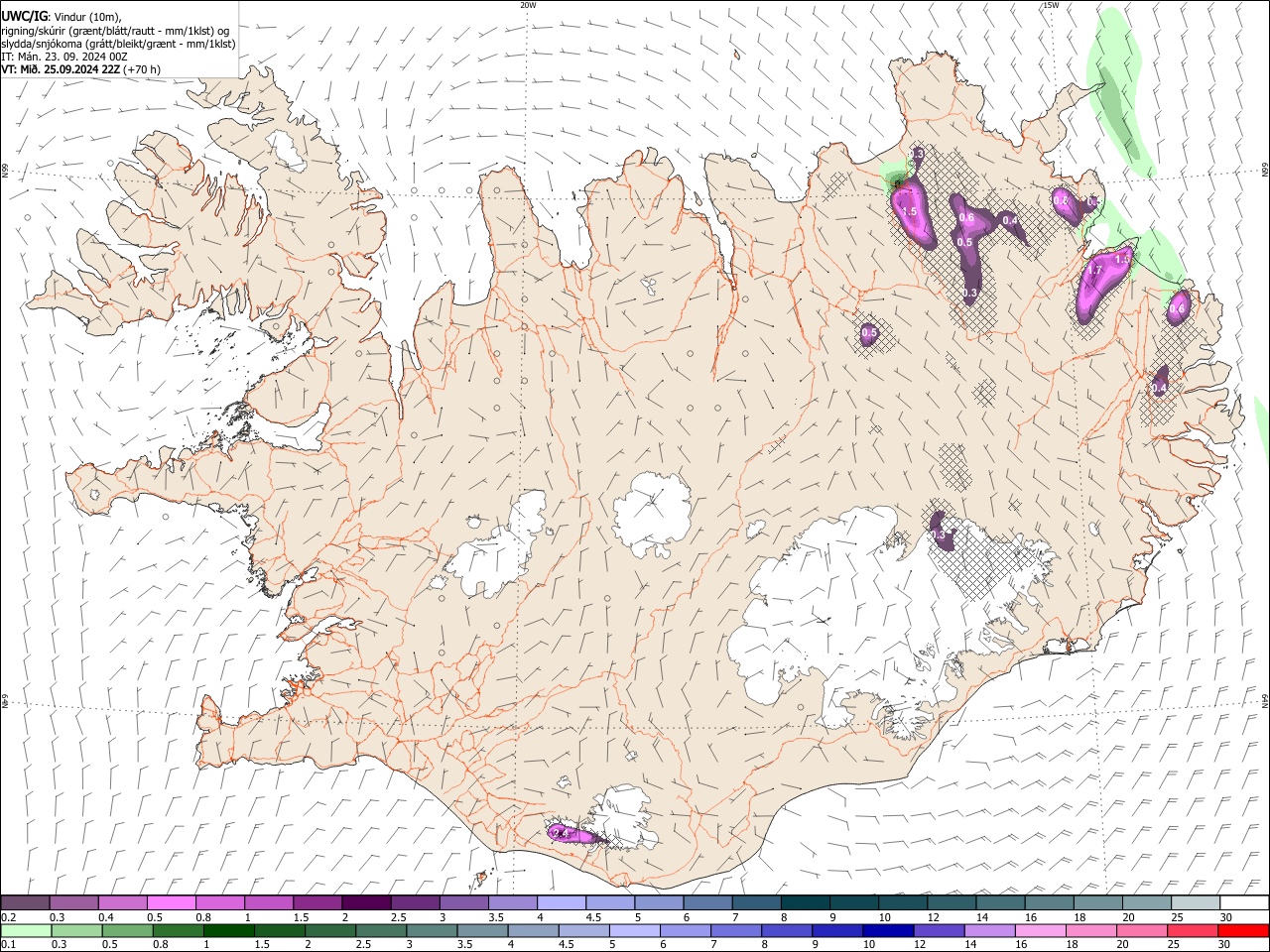This screenshot has width=1270, height=952.
Task: Pick the white 30 swatch in snow scale
Action: pos(1244,902)
